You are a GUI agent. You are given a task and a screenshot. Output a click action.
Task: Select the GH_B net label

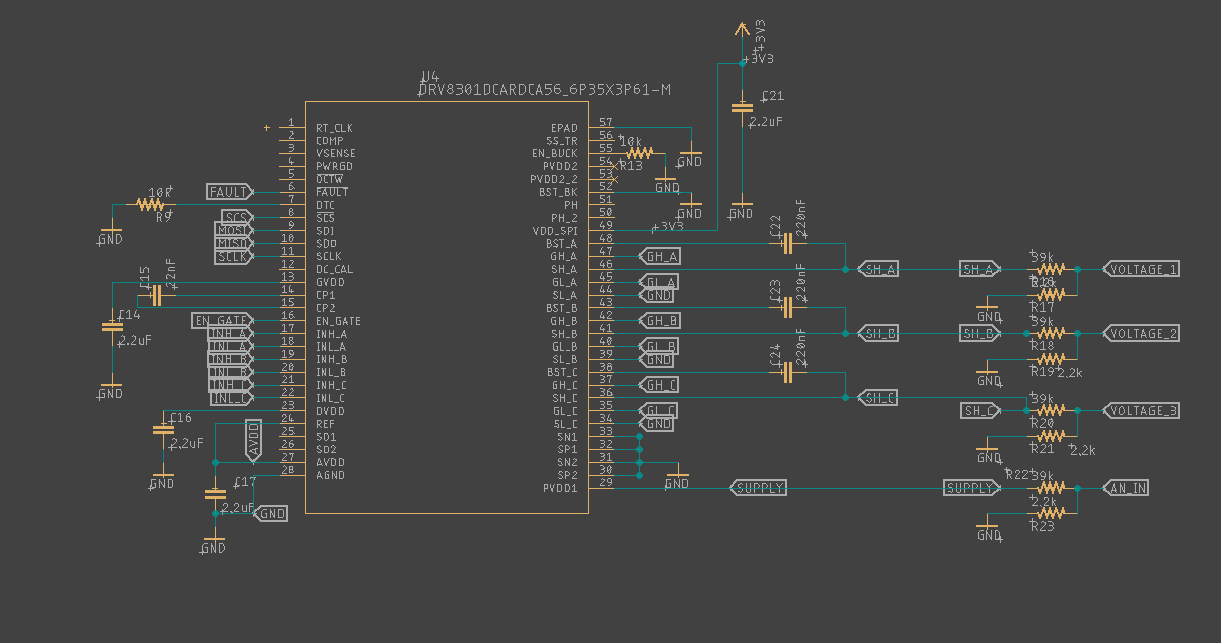click(660, 321)
